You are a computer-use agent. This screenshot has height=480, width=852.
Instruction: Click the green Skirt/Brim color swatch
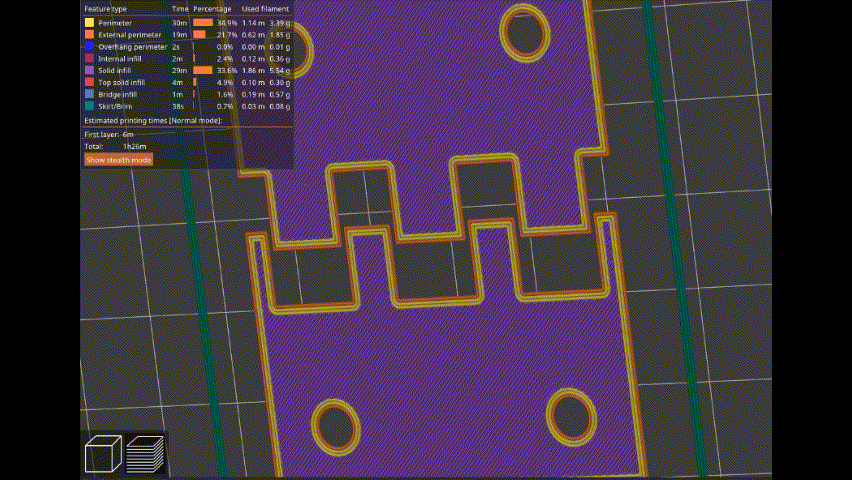click(89, 106)
